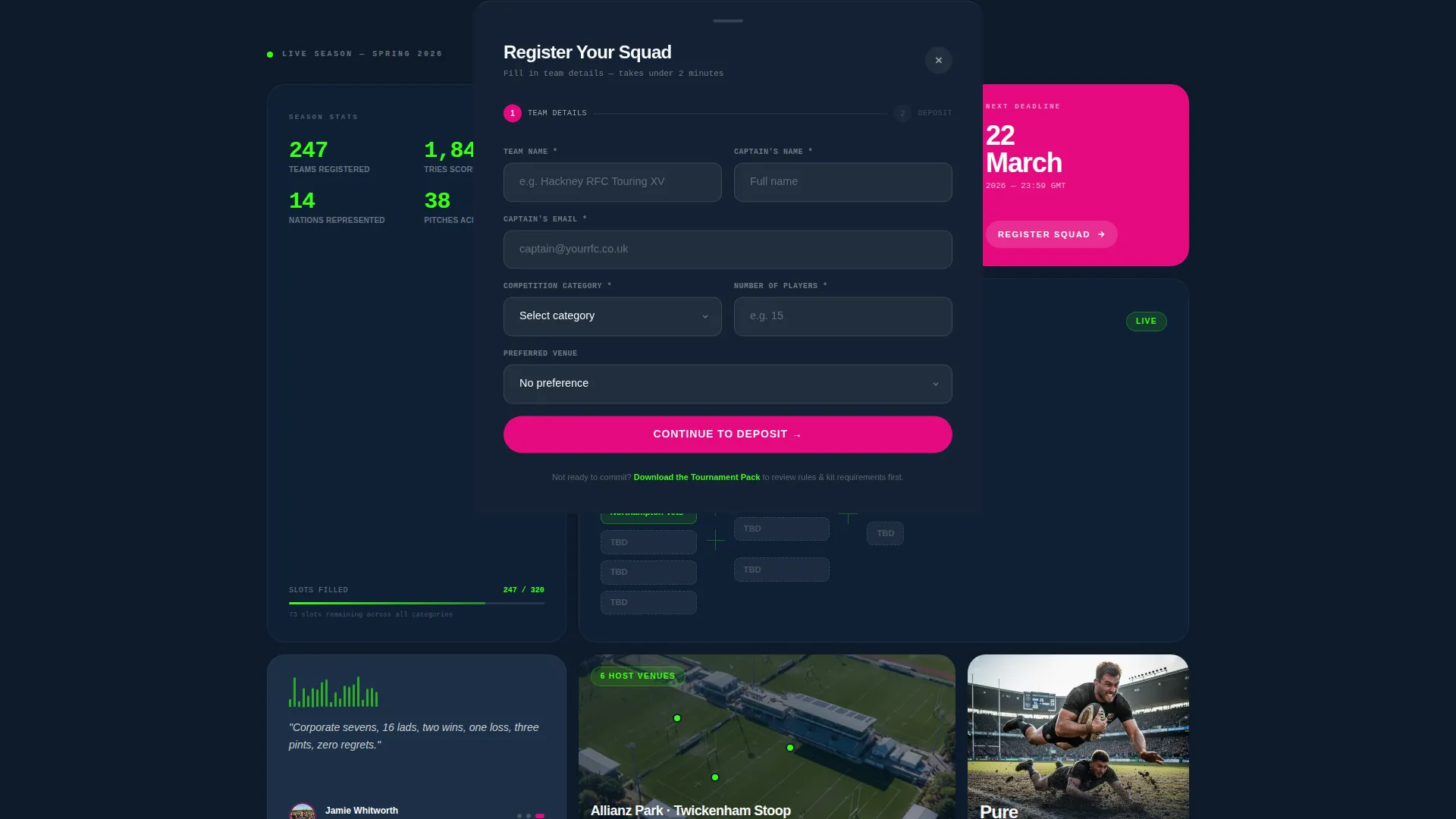Screen dimensions: 1456x819
Task: Click the 6 Host Venues badge
Action: pos(637,676)
